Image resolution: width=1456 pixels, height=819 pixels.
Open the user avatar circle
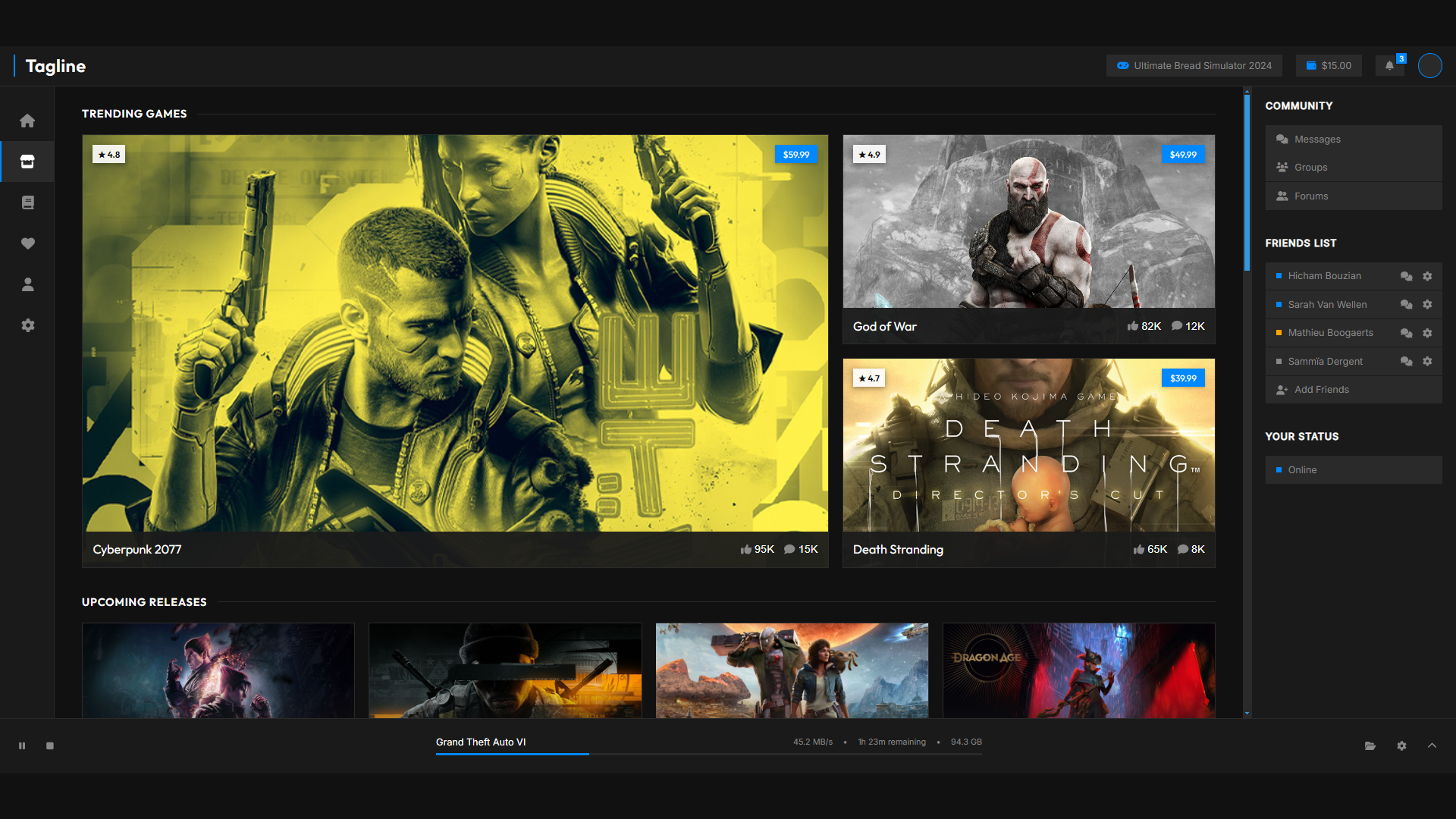coord(1429,66)
